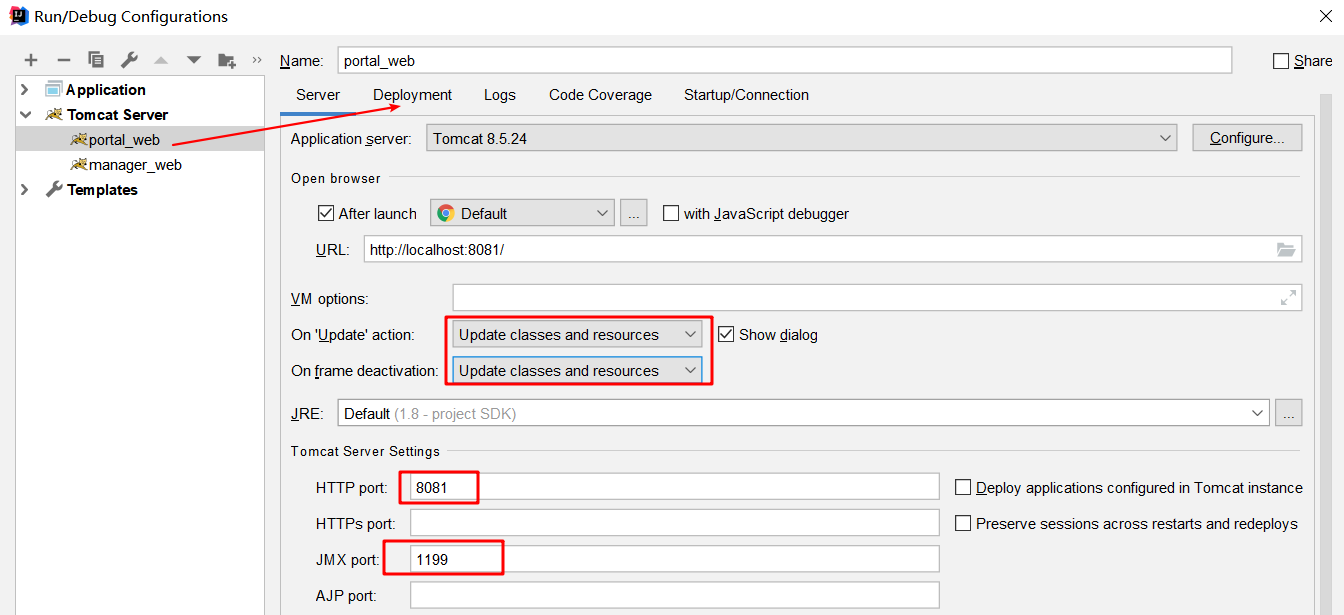
Task: Expand the Templates tree node
Action: (25, 189)
